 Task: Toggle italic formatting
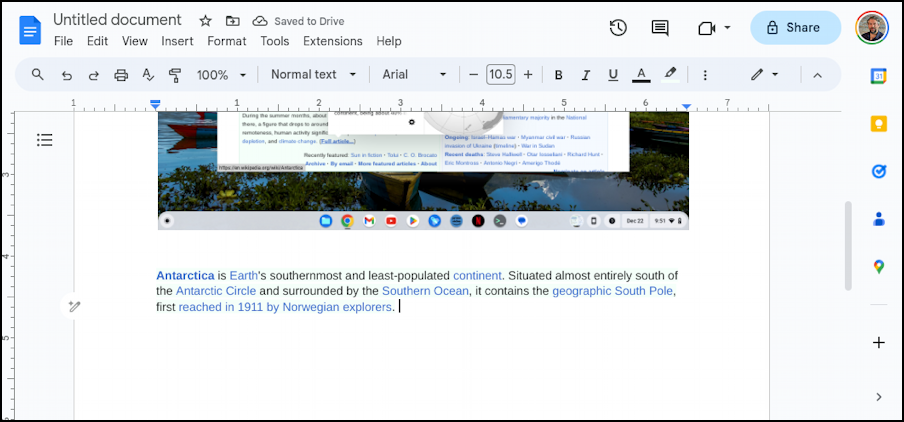coord(586,75)
